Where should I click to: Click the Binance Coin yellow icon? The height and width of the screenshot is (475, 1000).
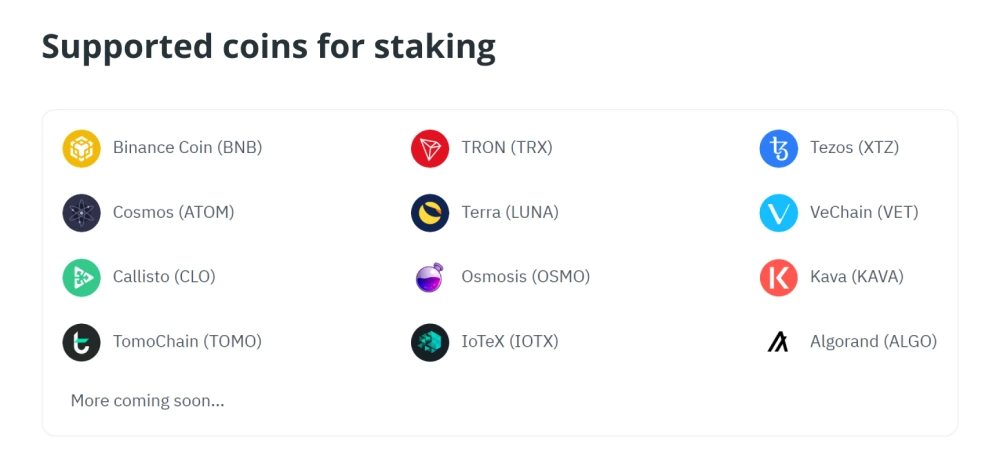click(x=81, y=149)
